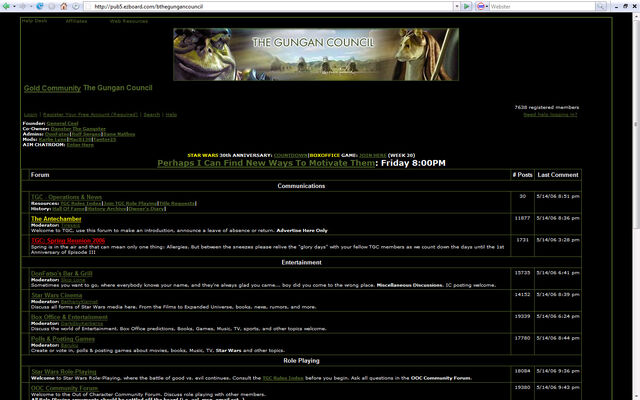The width and height of the screenshot is (640, 400).
Task: Click the 'Need help logging in?' link
Action: coord(550,115)
